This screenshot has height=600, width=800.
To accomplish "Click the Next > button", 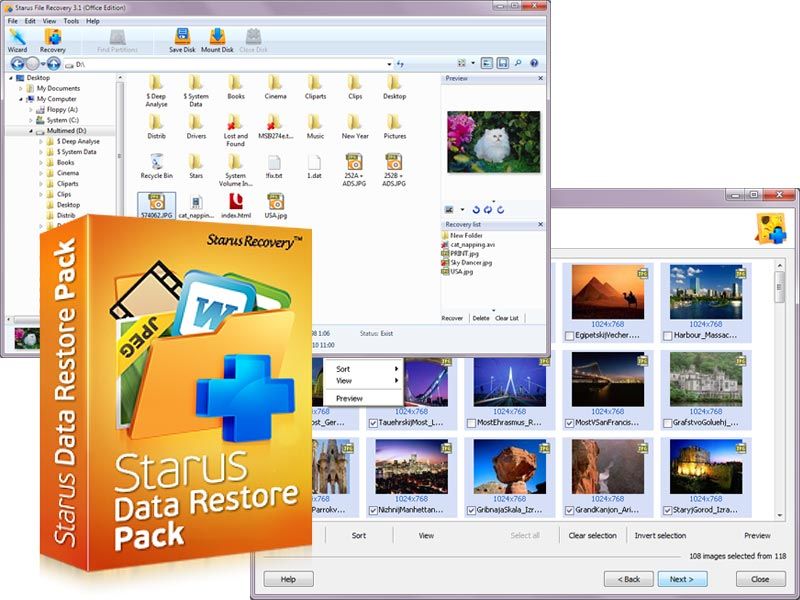I will [682, 579].
